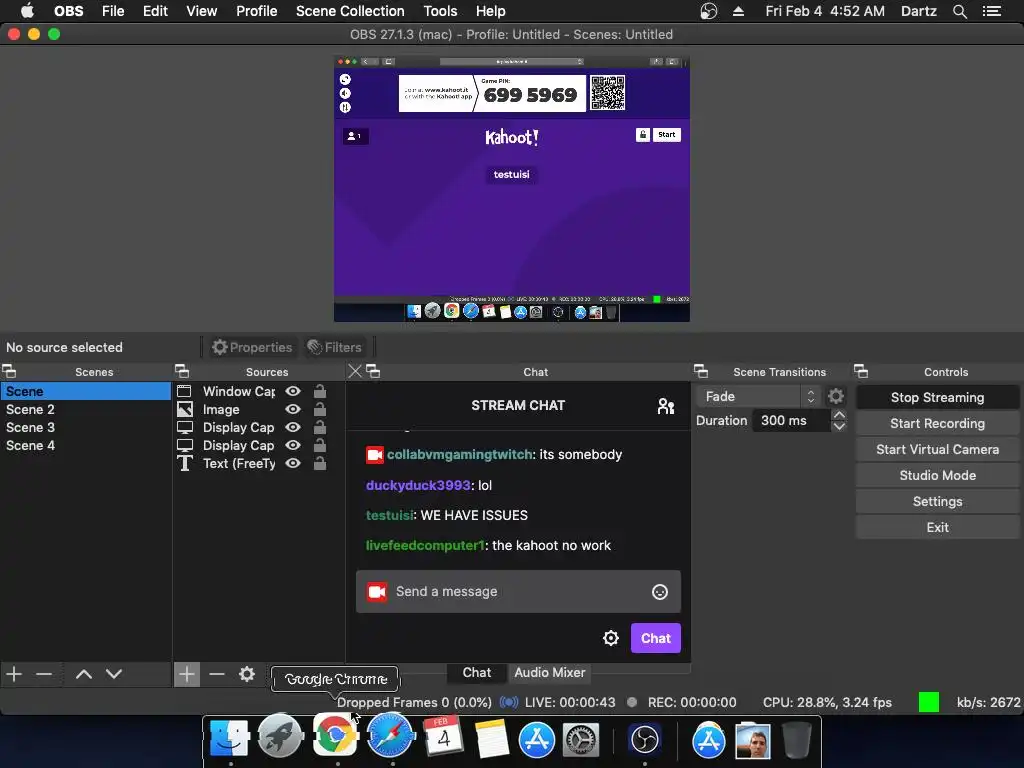Pop out the Scene Transitions dock
1024x768 pixels.
click(x=701, y=372)
